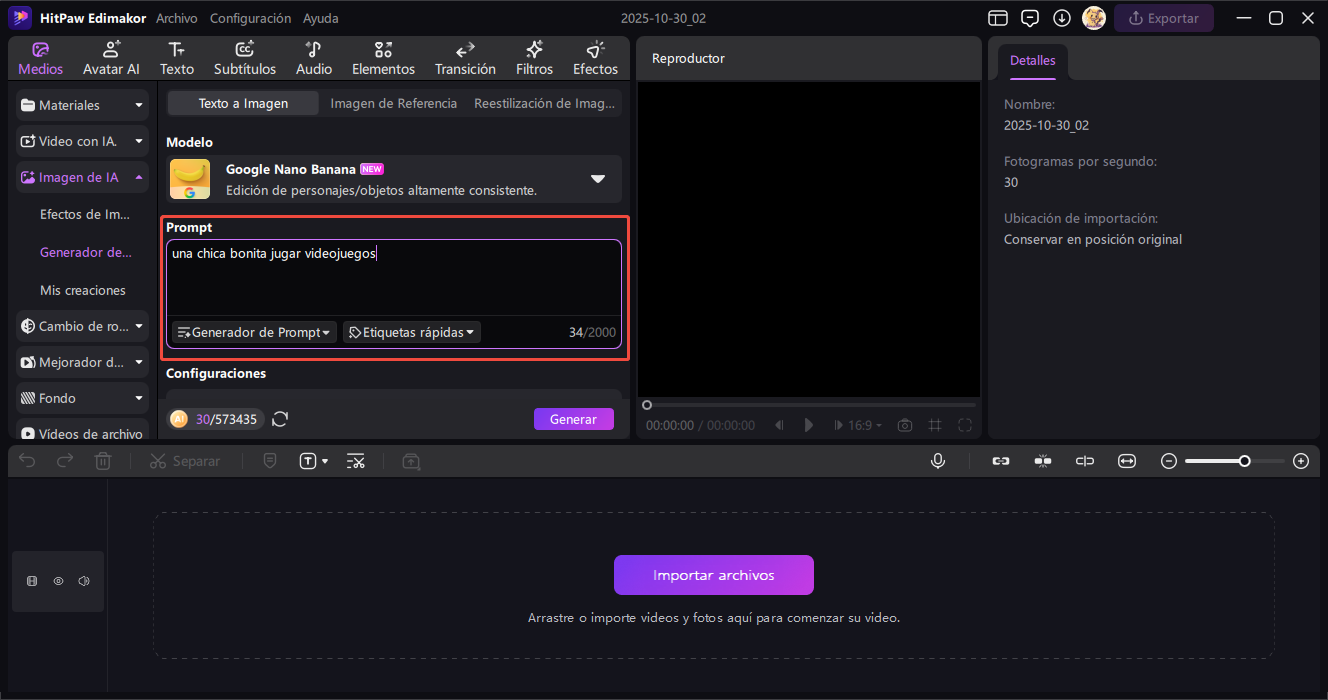Image resolution: width=1328 pixels, height=700 pixels.
Task: Toggle track visibility eye icon
Action: tap(58, 581)
